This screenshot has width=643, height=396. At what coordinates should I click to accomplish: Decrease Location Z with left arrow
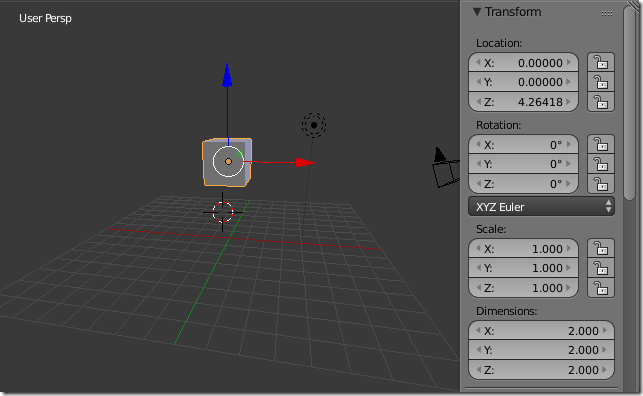[x=478, y=101]
